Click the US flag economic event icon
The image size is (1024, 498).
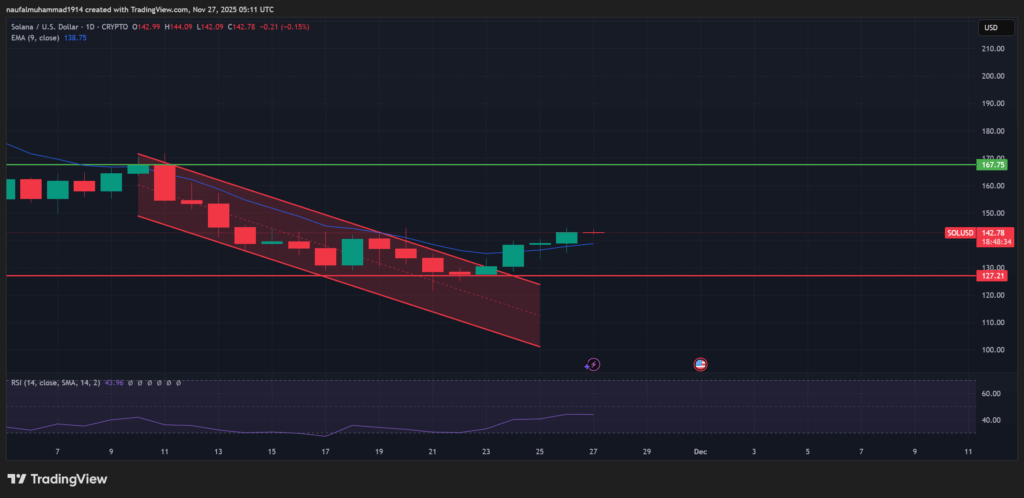(x=701, y=364)
